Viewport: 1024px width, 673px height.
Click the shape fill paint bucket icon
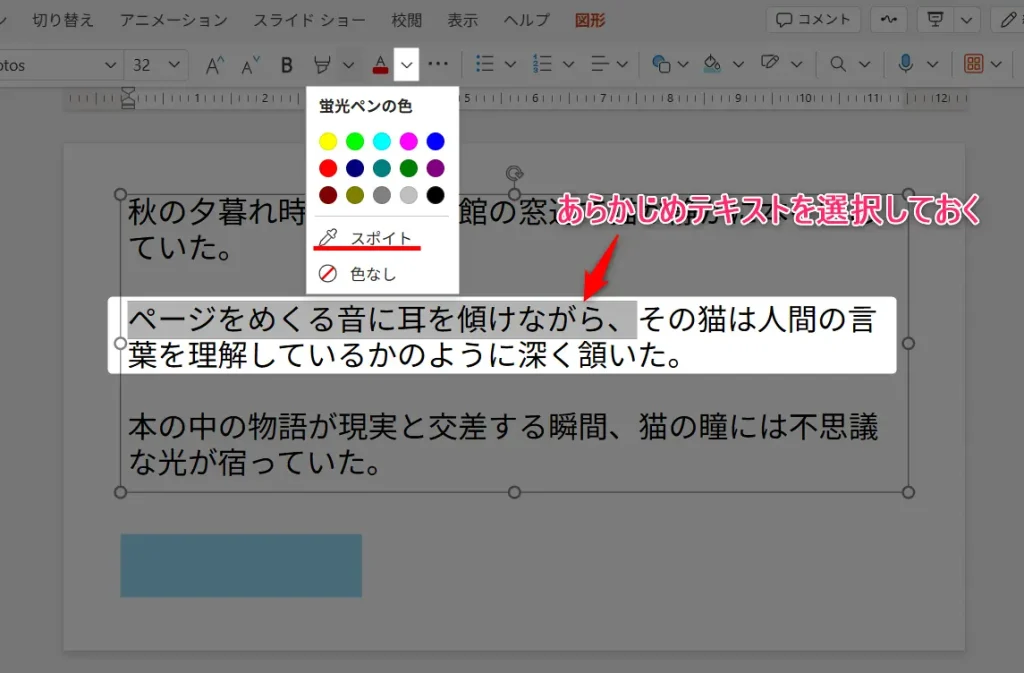(x=711, y=64)
